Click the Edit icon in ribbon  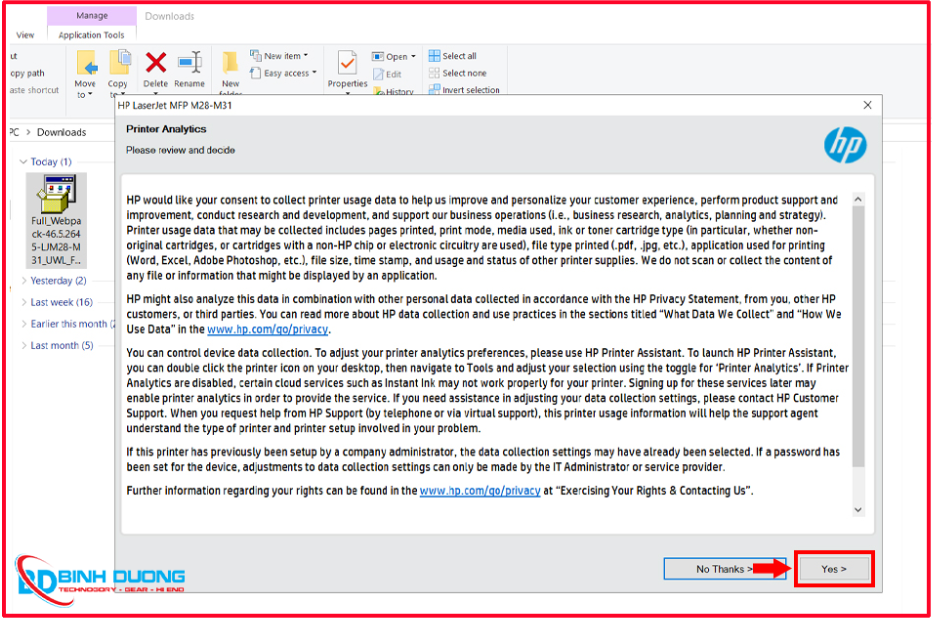379,74
